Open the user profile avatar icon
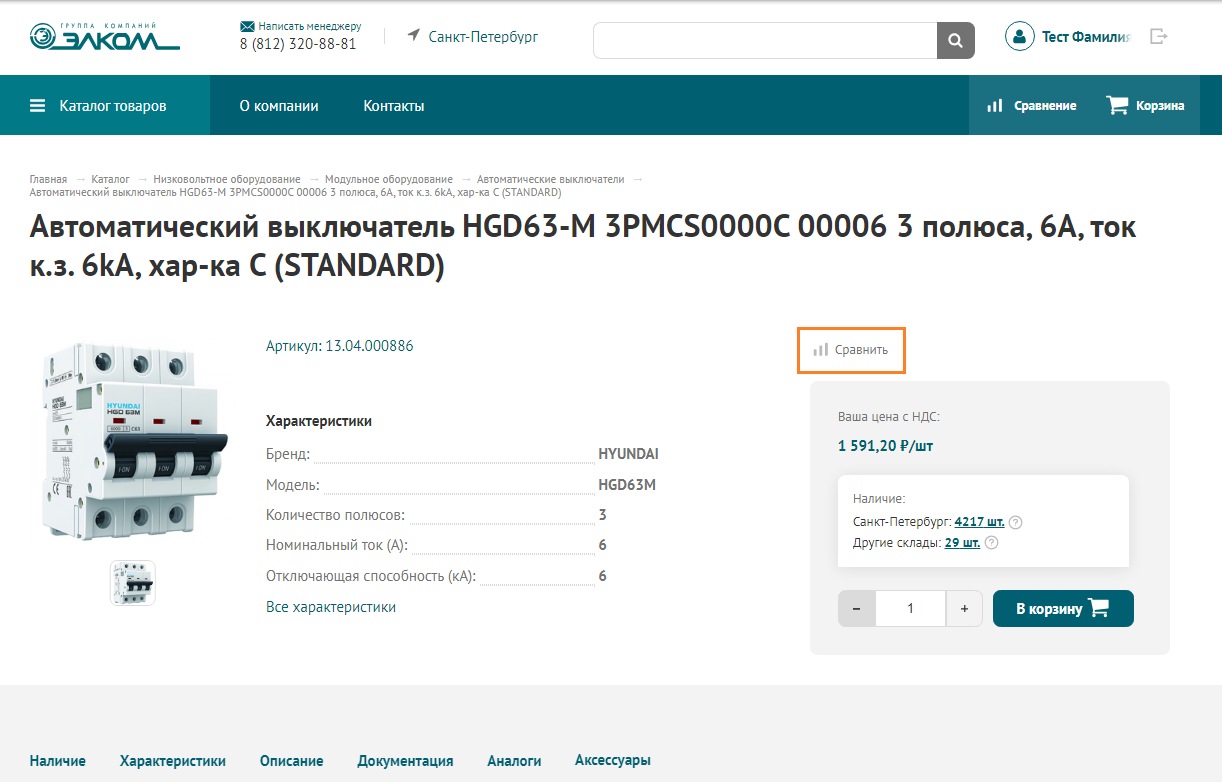 (1018, 37)
